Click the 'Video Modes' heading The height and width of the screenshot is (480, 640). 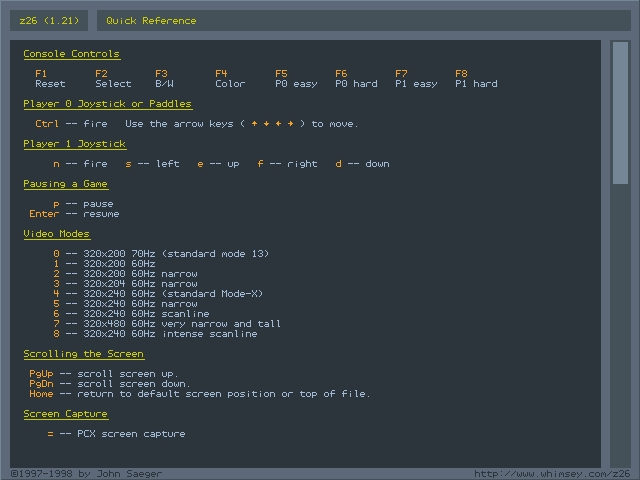(56, 234)
